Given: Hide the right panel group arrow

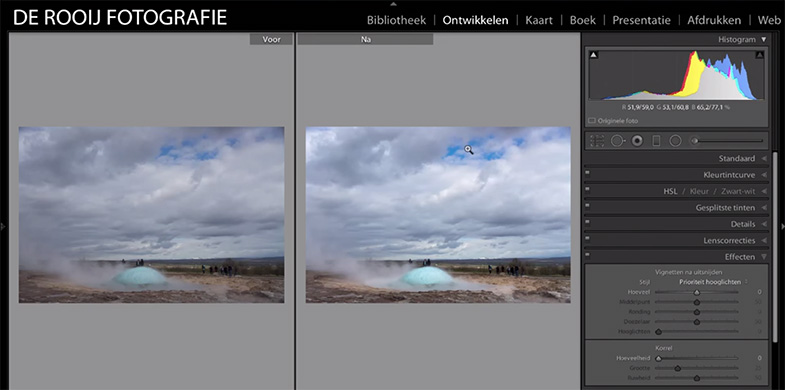Looking at the screenshot, I should pyautogui.click(x=782, y=227).
